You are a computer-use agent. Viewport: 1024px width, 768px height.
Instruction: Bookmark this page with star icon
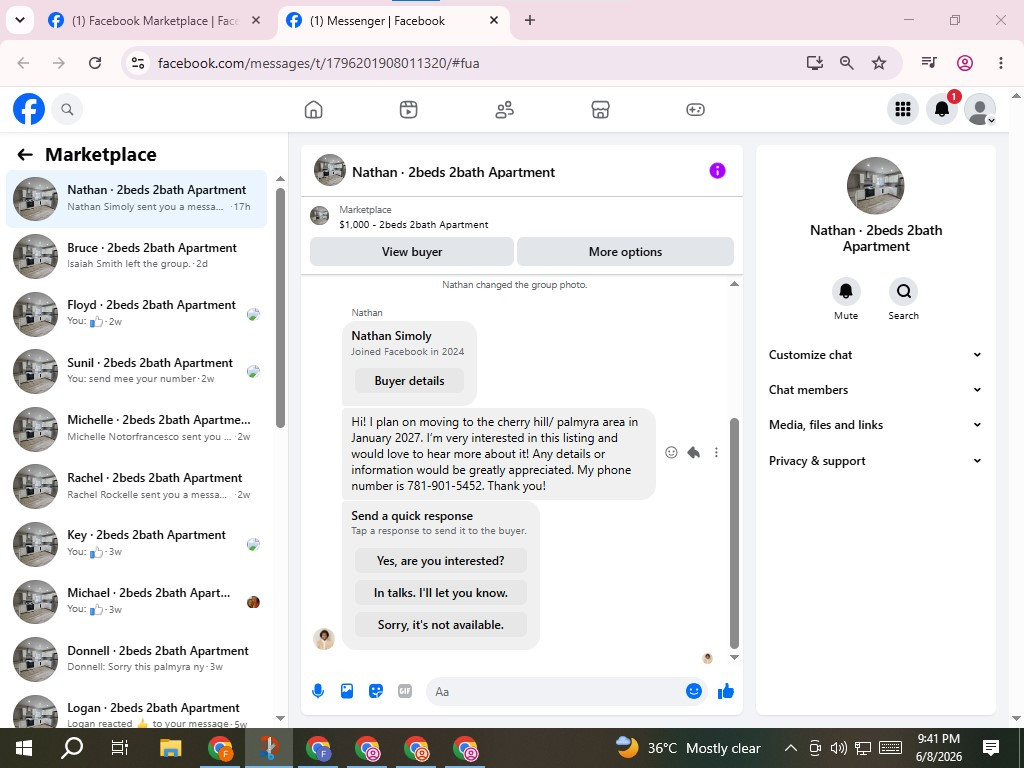(879, 63)
